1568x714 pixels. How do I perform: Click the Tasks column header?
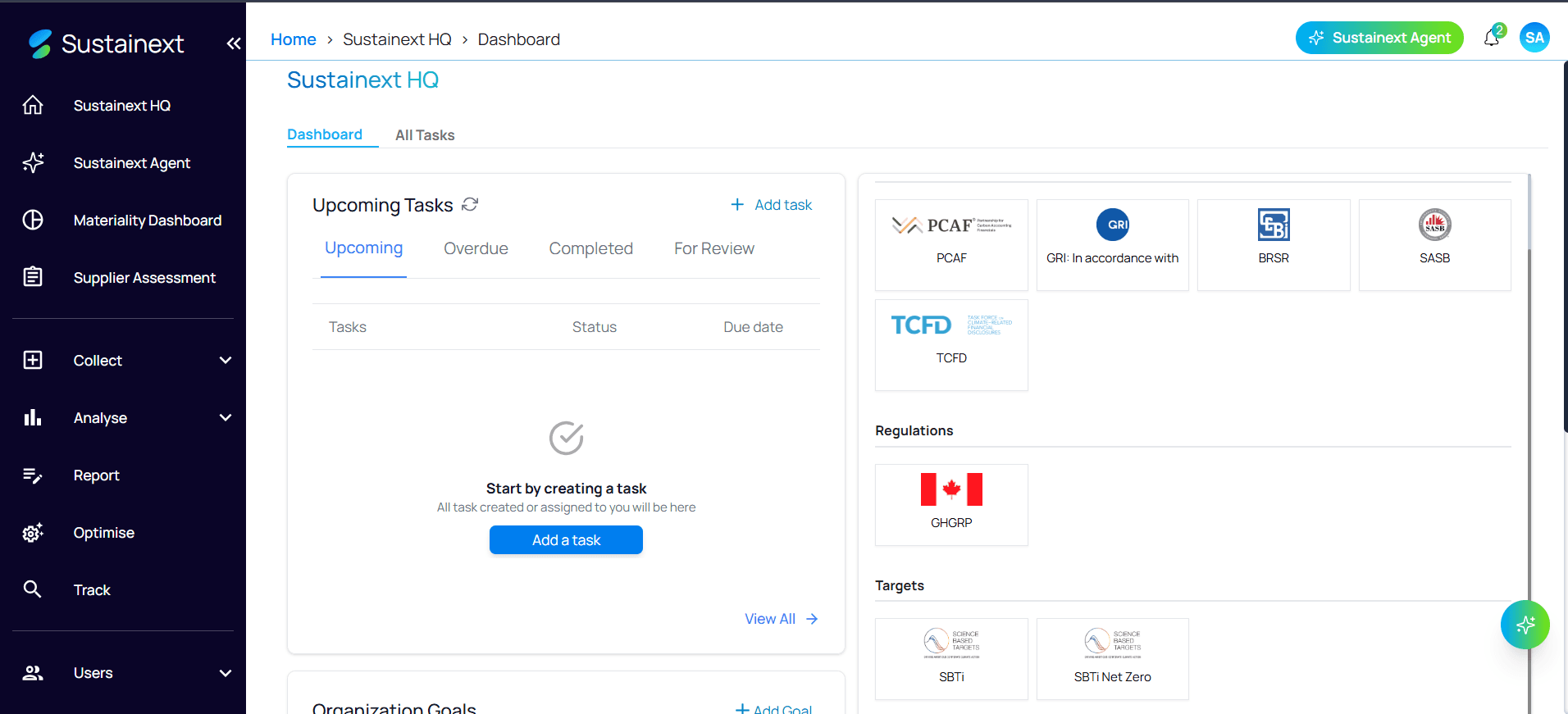348,327
